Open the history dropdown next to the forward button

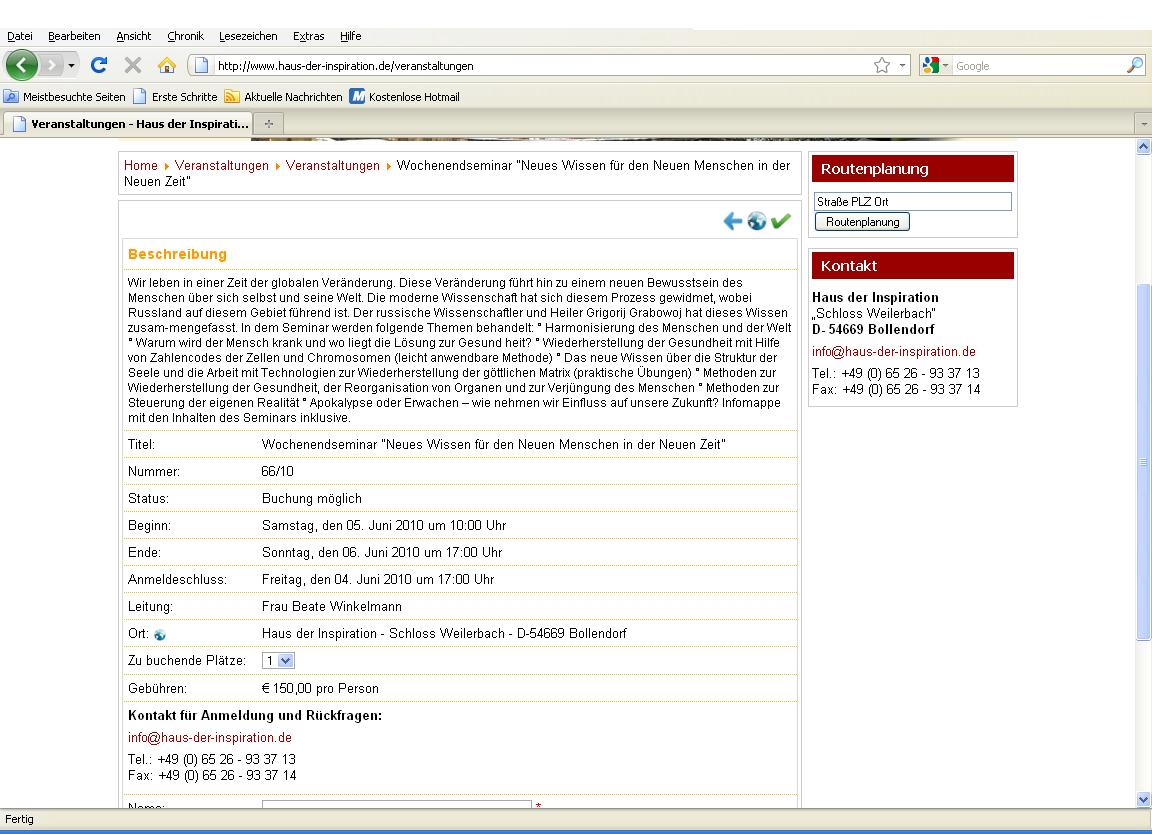click(x=71, y=66)
